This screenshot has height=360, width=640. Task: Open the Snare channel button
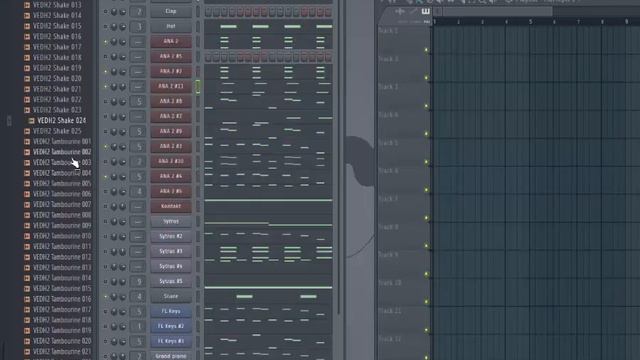point(171,296)
